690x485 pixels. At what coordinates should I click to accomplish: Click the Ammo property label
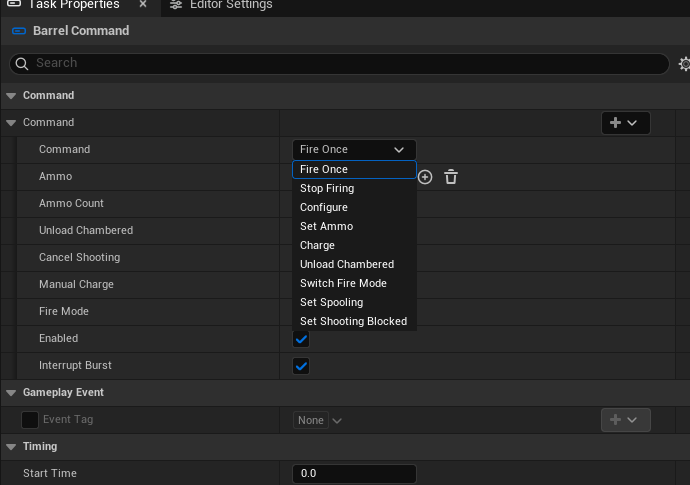[x=55, y=176]
